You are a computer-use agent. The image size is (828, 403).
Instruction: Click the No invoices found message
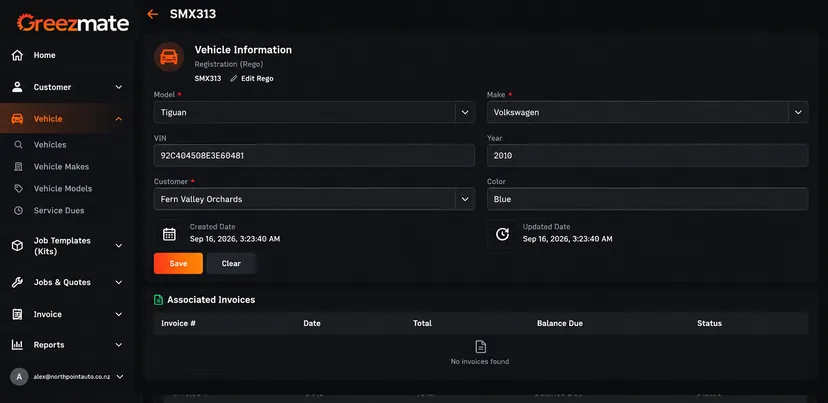tap(480, 362)
